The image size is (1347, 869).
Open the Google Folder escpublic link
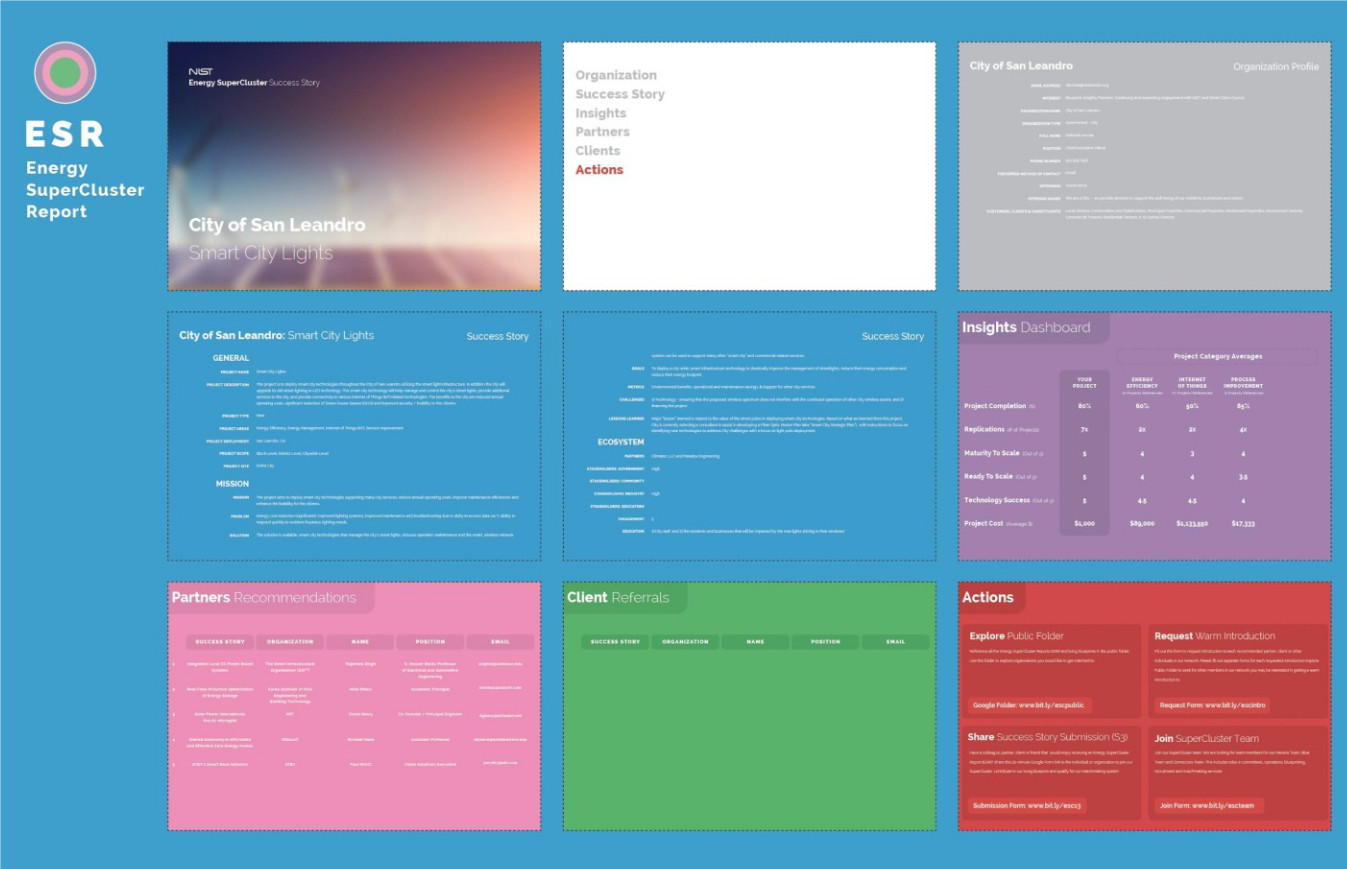1029,705
